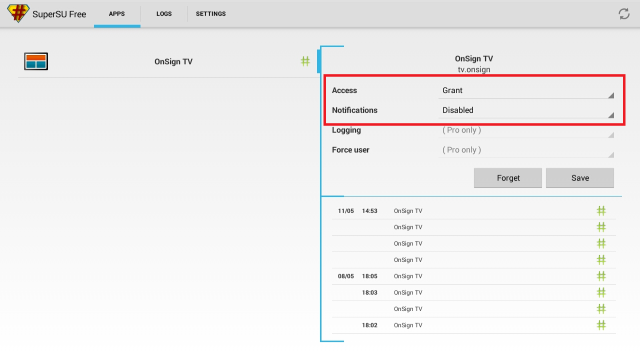
Task: Click the Forget button
Action: coord(508,178)
